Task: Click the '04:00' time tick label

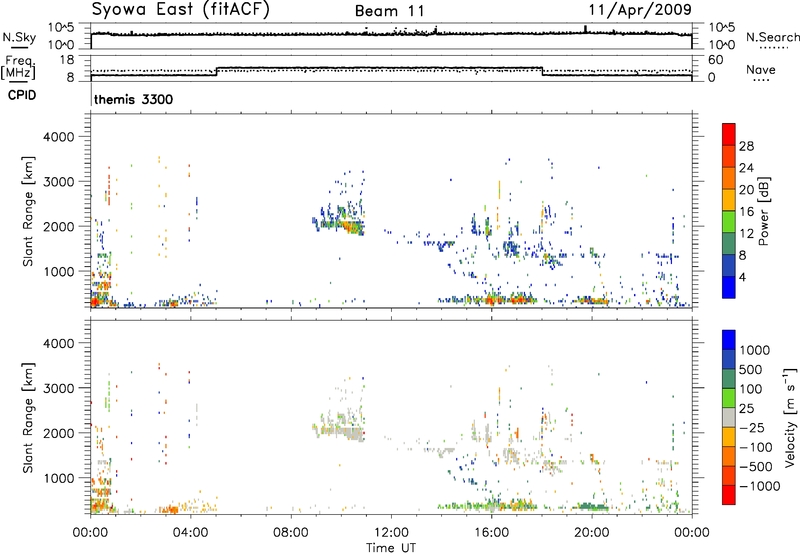Action: [x=191, y=533]
